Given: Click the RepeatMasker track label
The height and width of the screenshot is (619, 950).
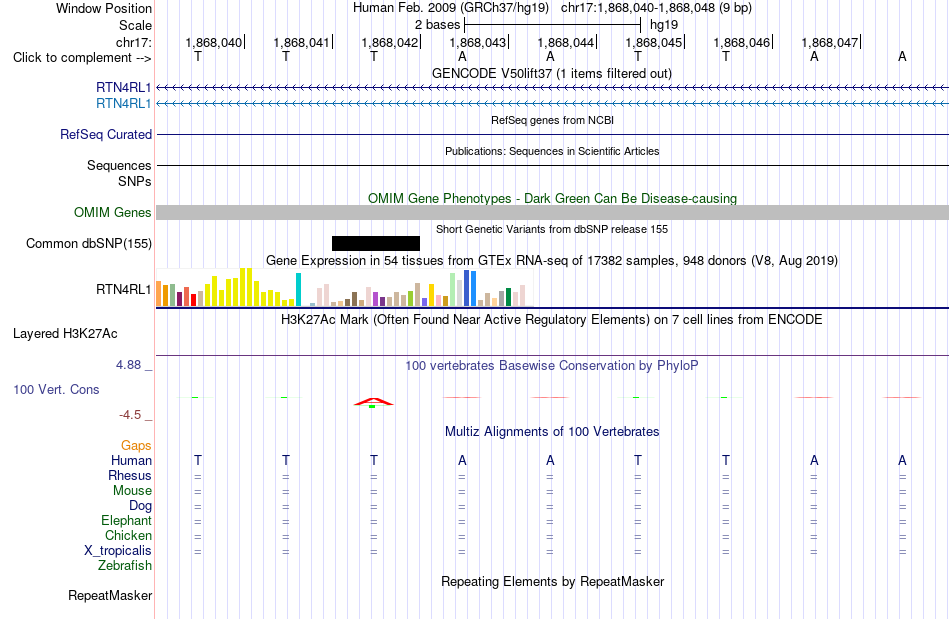Looking at the screenshot, I should (110, 595).
